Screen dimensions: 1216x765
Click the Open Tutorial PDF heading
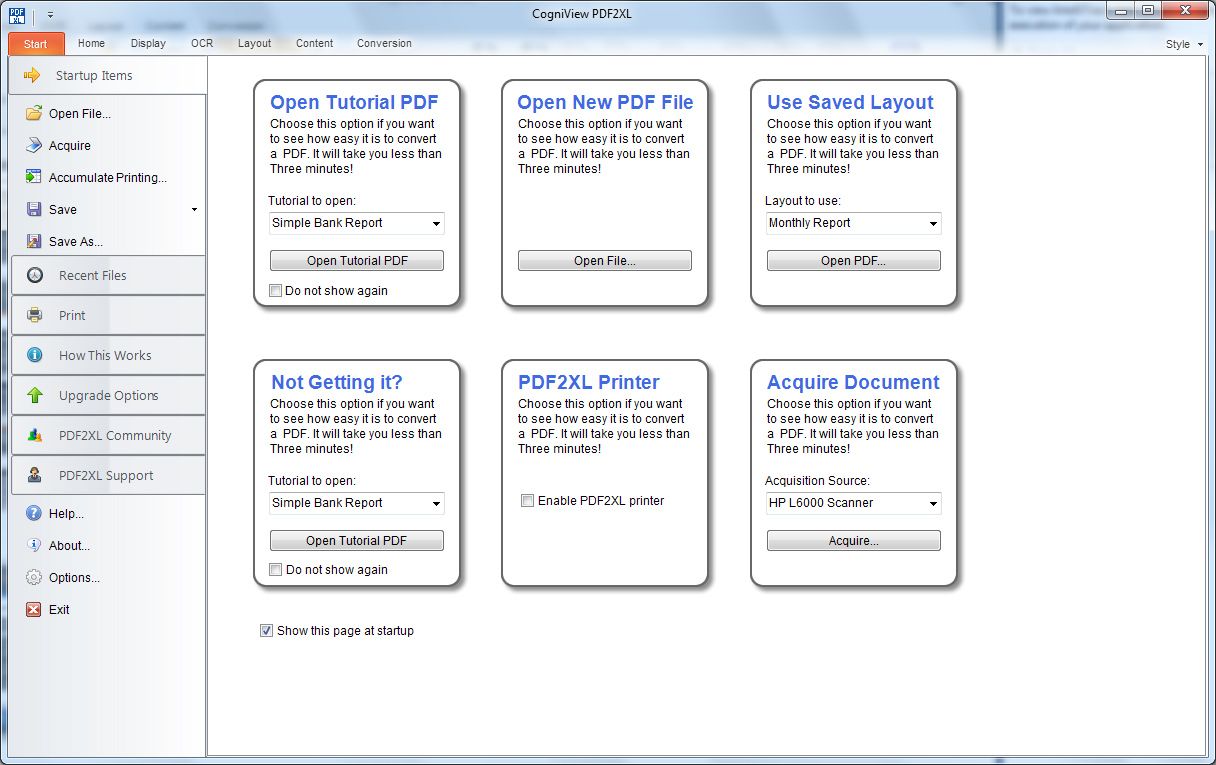(354, 102)
